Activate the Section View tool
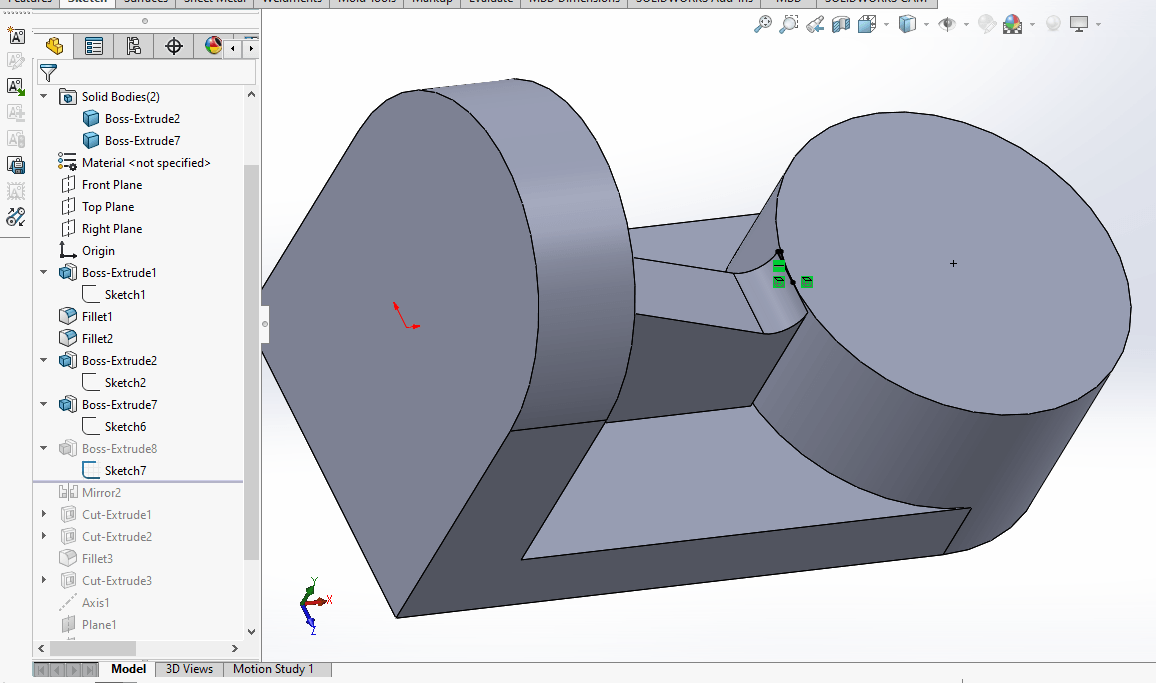Image resolution: width=1156 pixels, height=683 pixels. coord(841,24)
